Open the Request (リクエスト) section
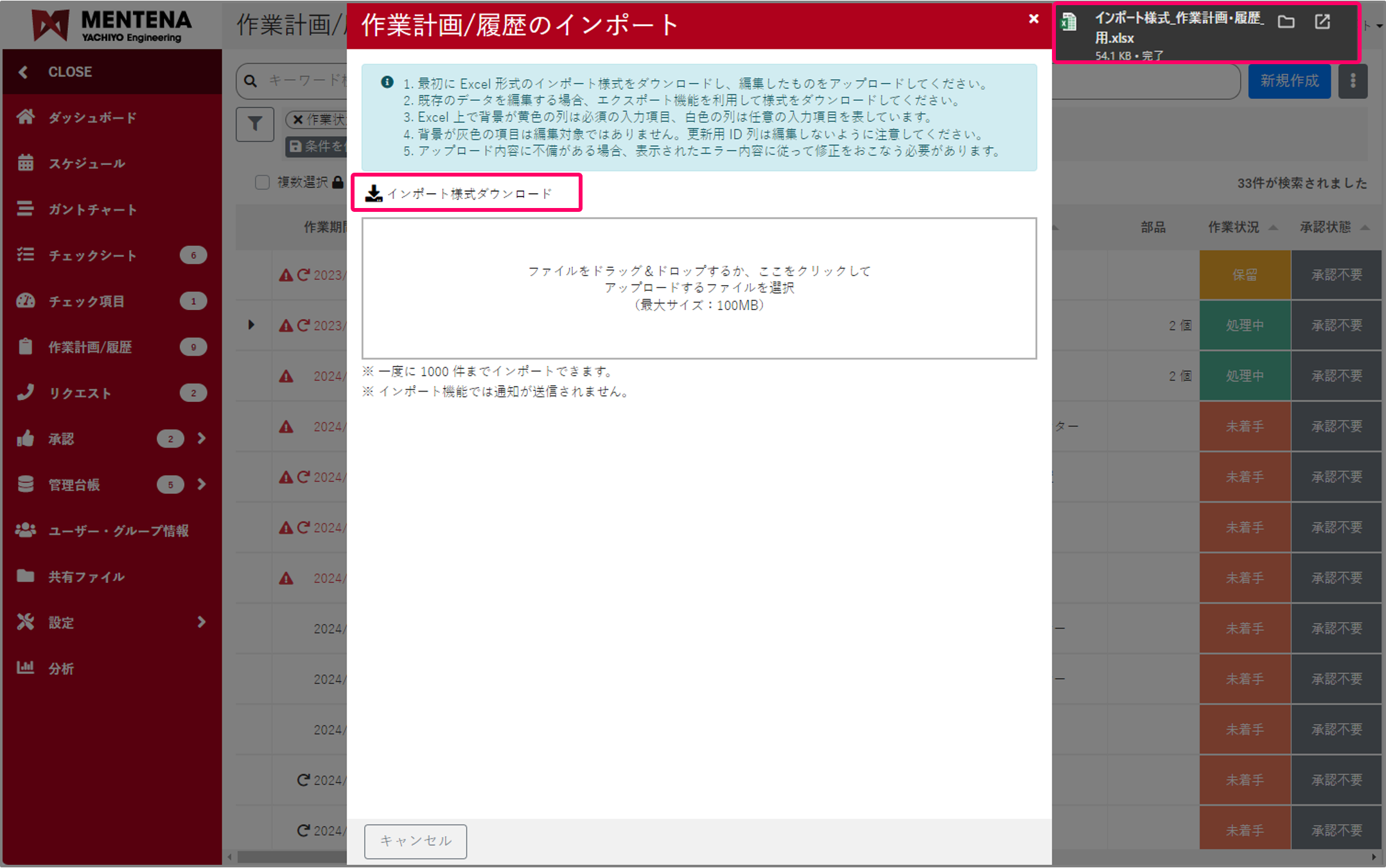Screen dimensions: 1386x868 [x=80, y=393]
